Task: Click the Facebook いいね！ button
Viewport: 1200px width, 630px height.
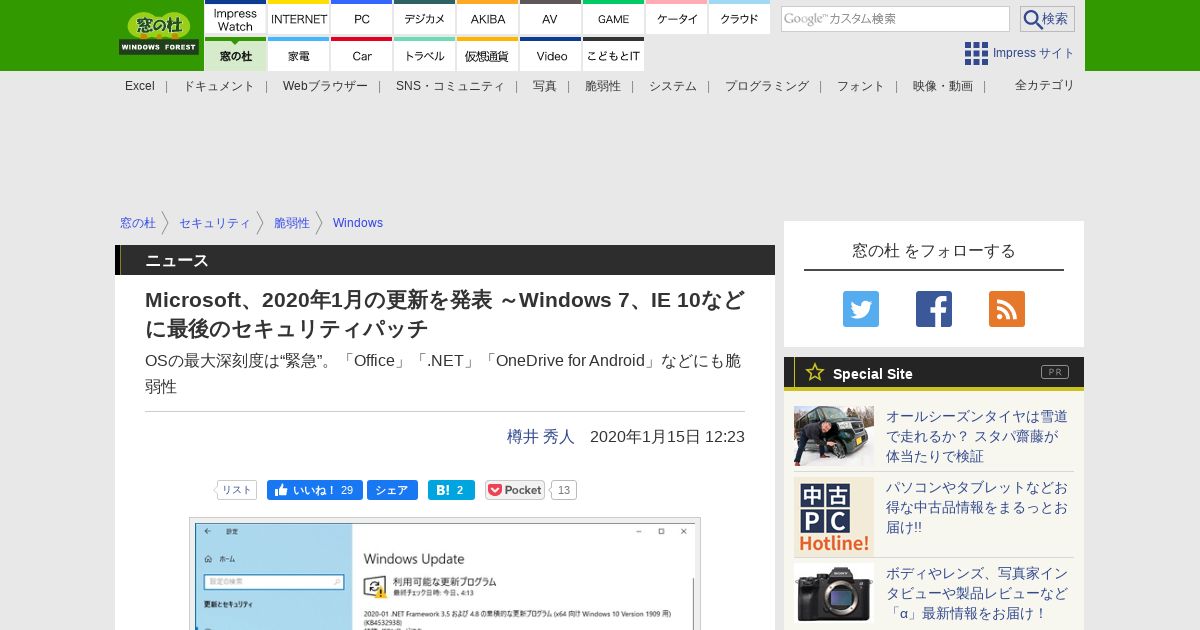Action: [315, 490]
